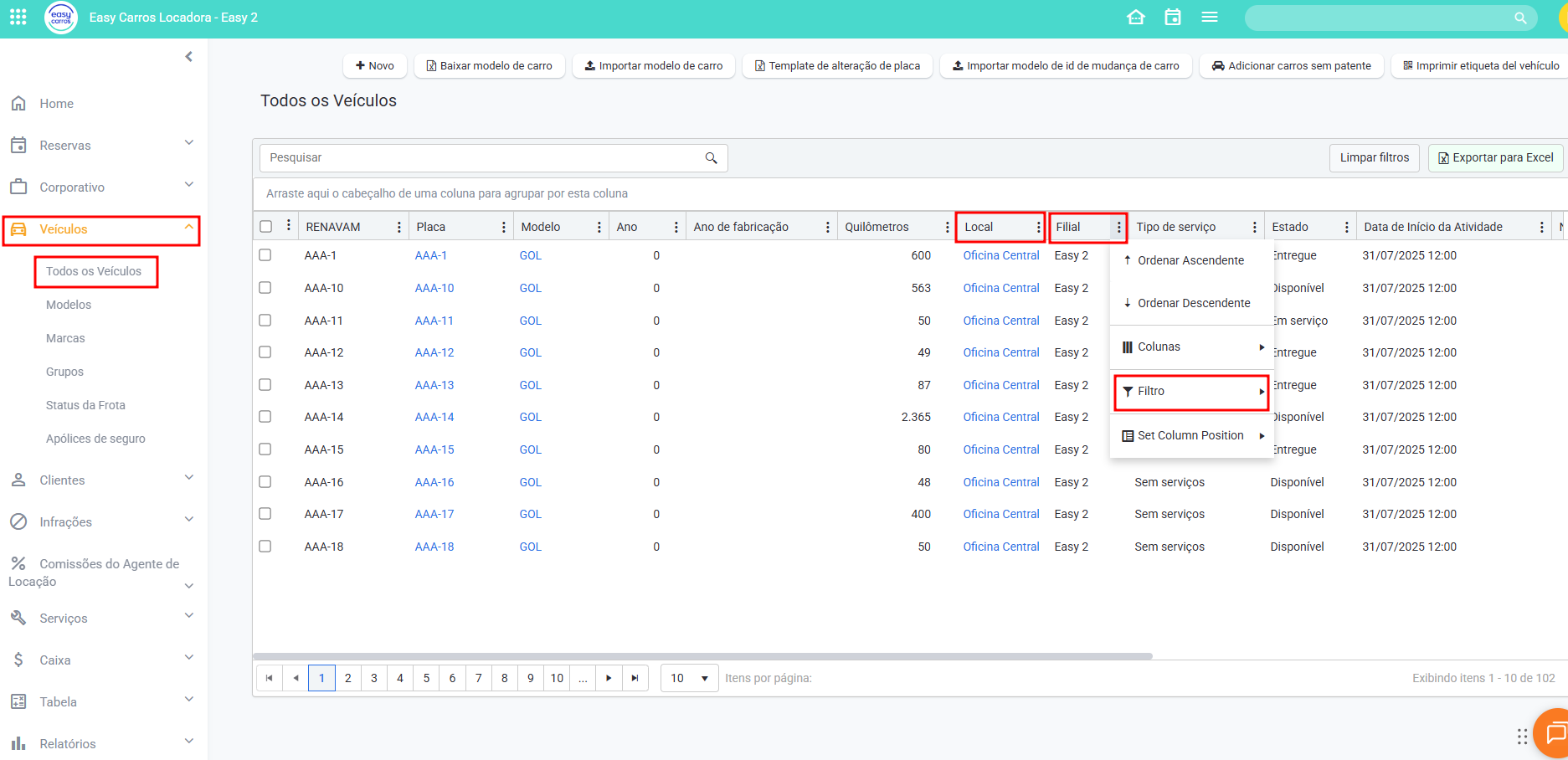Click the hamburger menu icon in header

click(1209, 17)
